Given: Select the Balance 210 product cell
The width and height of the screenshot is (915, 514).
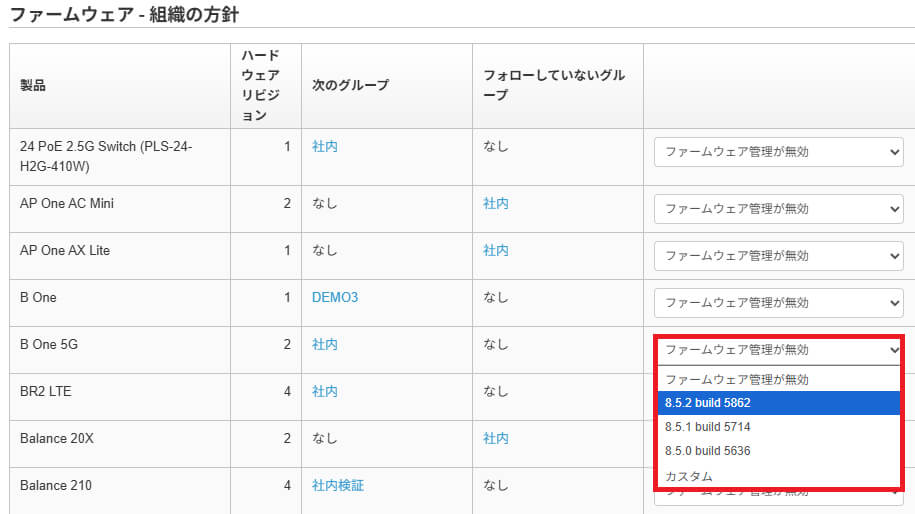Looking at the screenshot, I should coord(120,491).
